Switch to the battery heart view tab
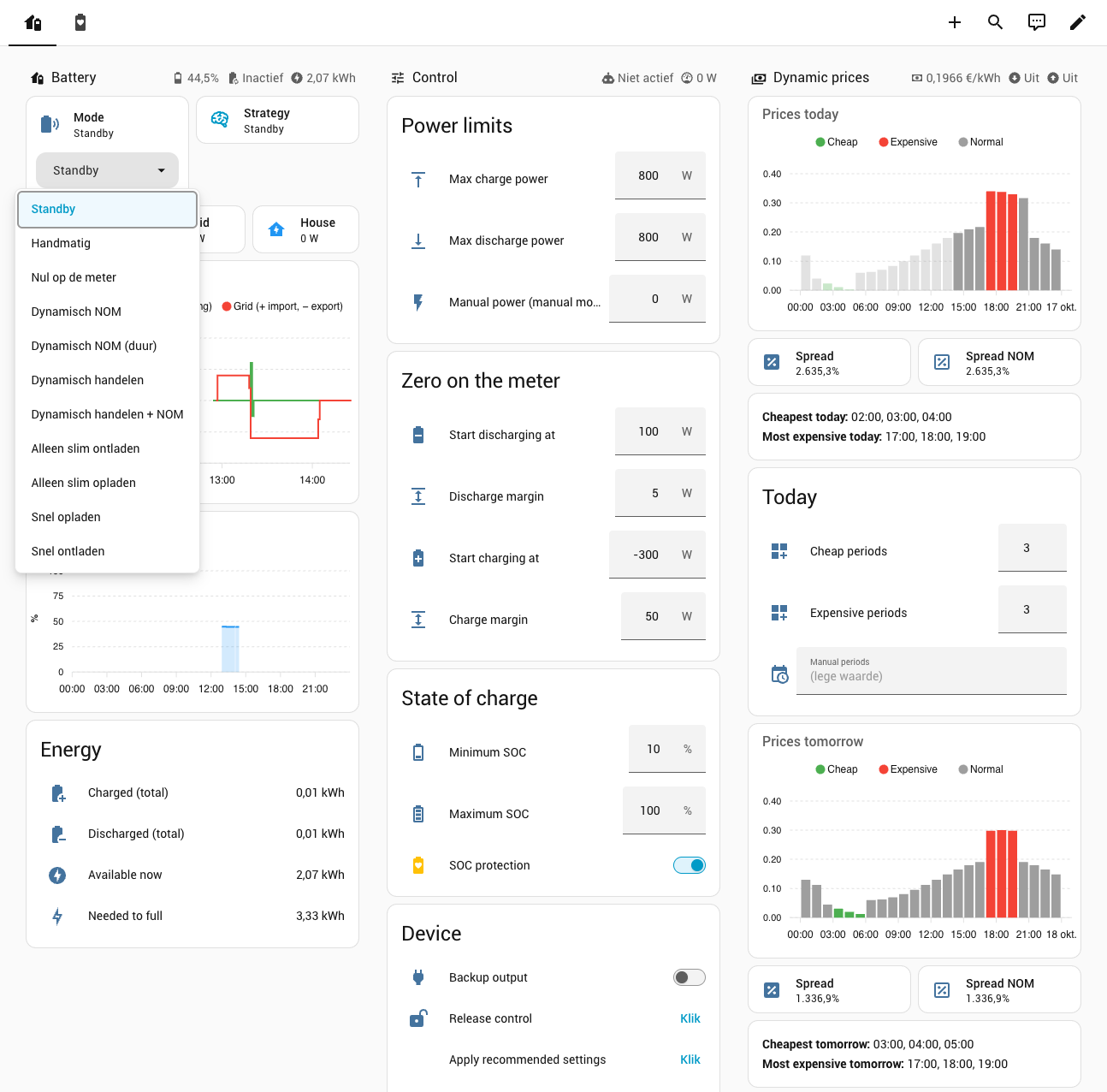 point(80,22)
